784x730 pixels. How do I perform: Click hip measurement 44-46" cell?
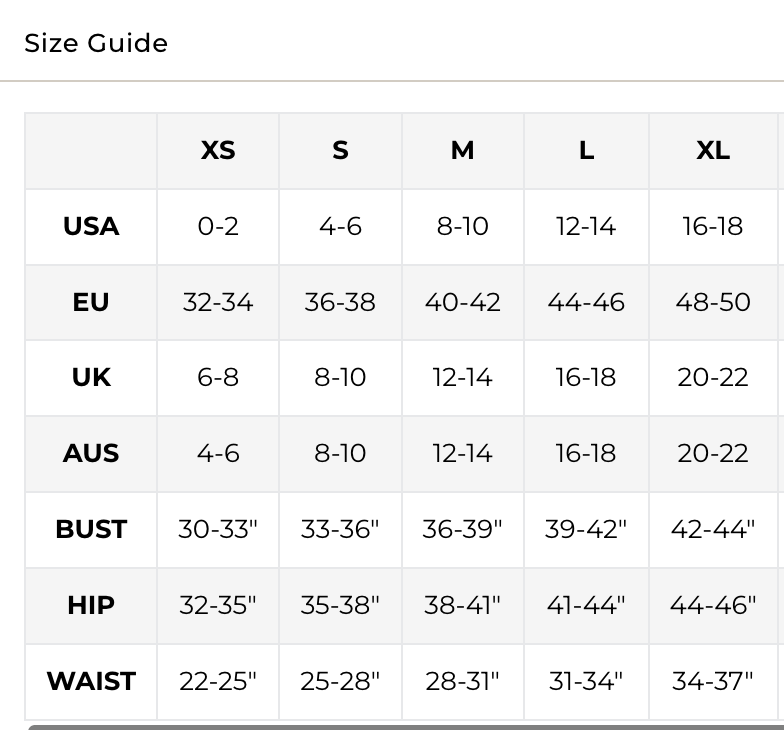pyautogui.click(x=713, y=606)
